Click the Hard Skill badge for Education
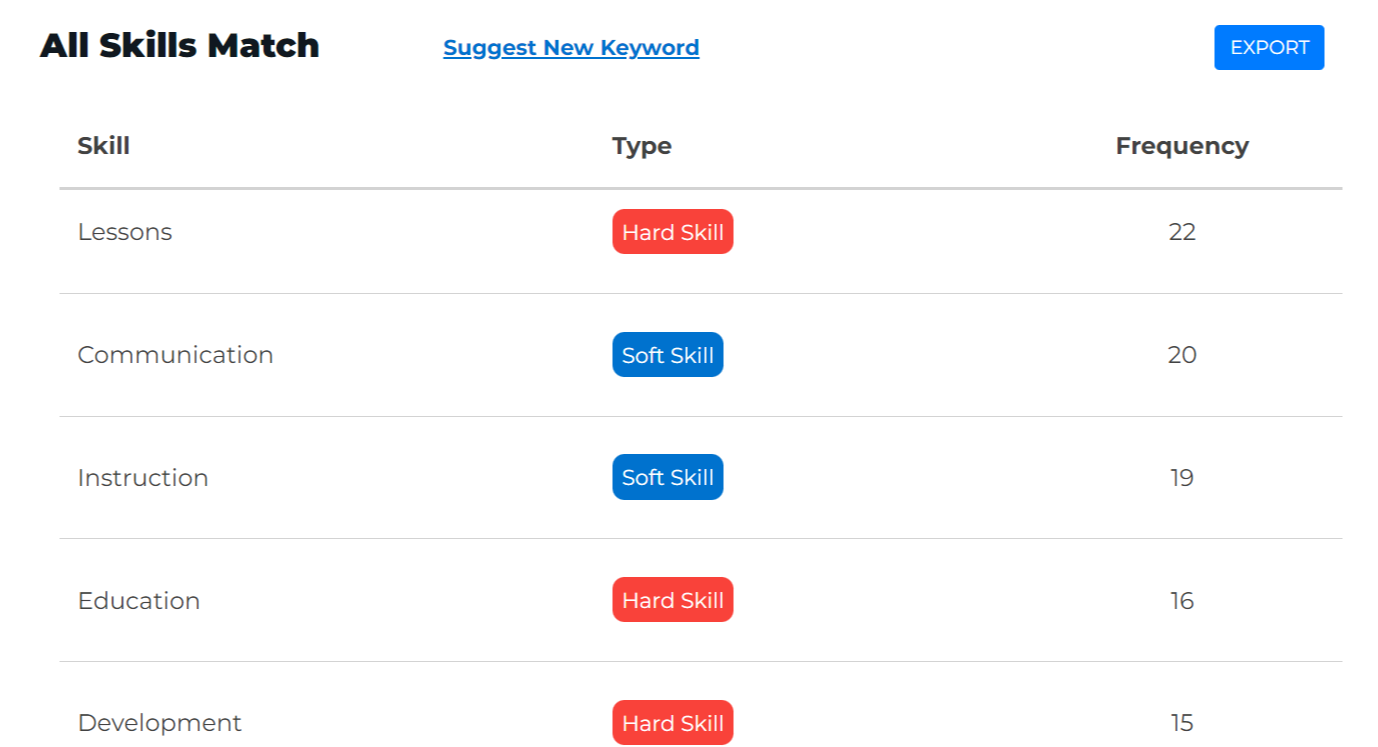 point(673,600)
